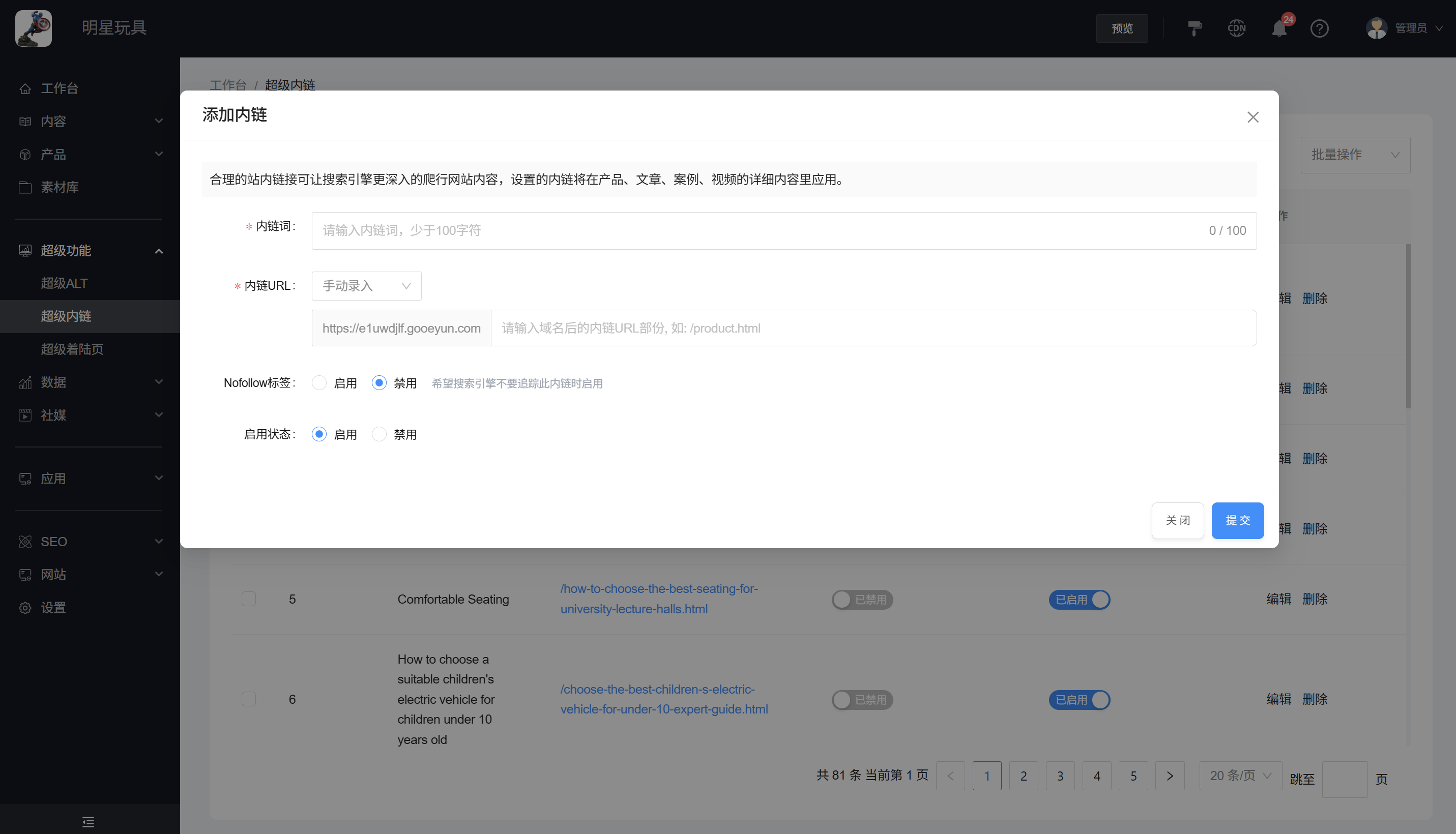The height and width of the screenshot is (834, 1456).
Task: Select 禁用 for 启用状态
Action: coord(379,434)
